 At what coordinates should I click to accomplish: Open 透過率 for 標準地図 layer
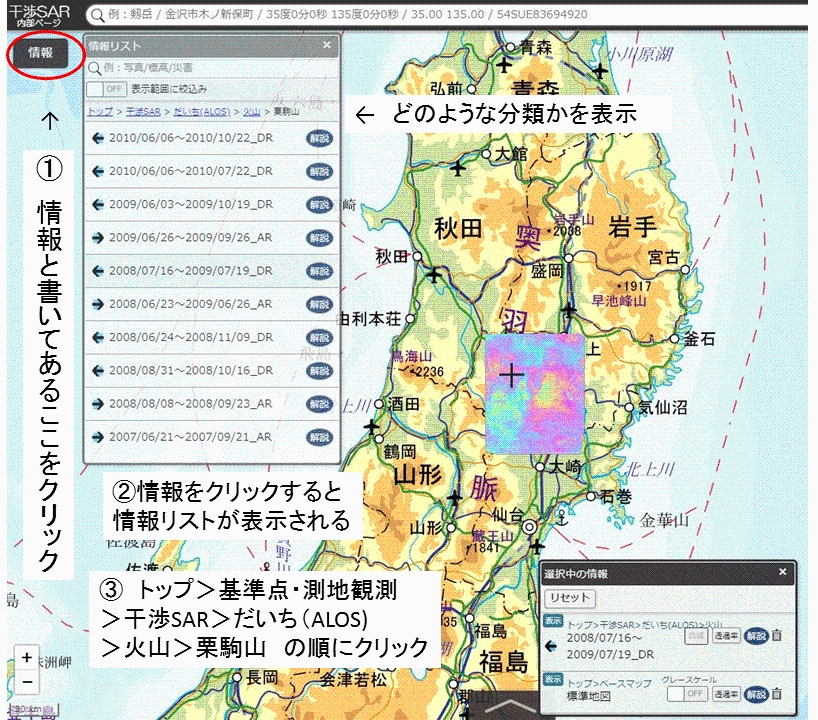point(726,694)
